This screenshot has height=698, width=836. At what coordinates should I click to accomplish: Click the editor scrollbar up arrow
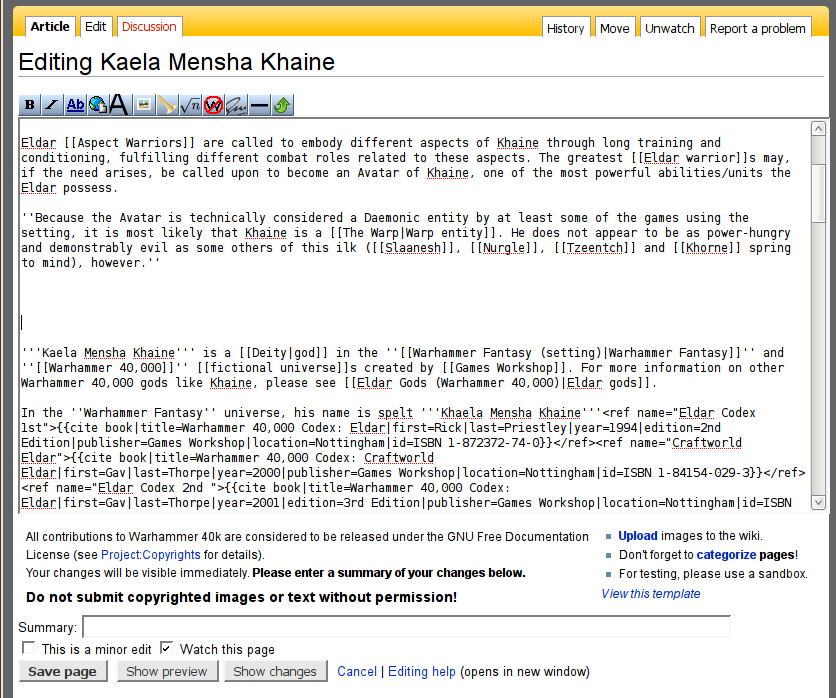(x=818, y=128)
